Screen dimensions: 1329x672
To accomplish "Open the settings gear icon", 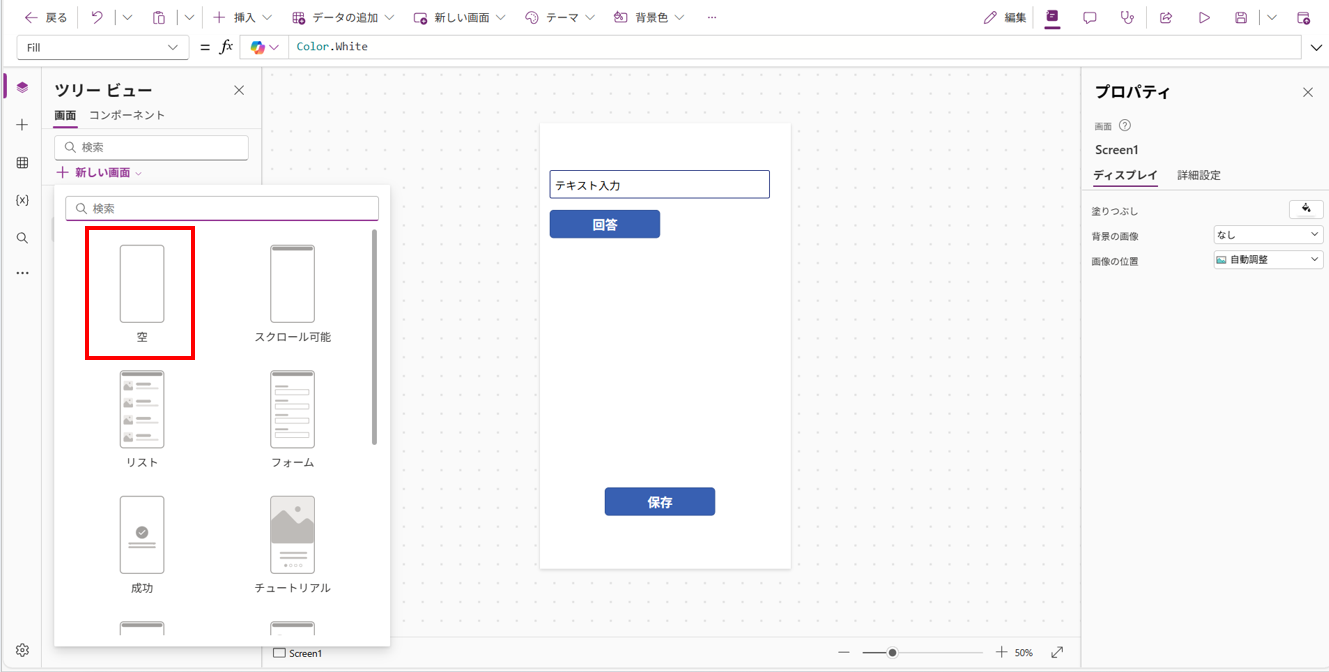I will click(22, 650).
